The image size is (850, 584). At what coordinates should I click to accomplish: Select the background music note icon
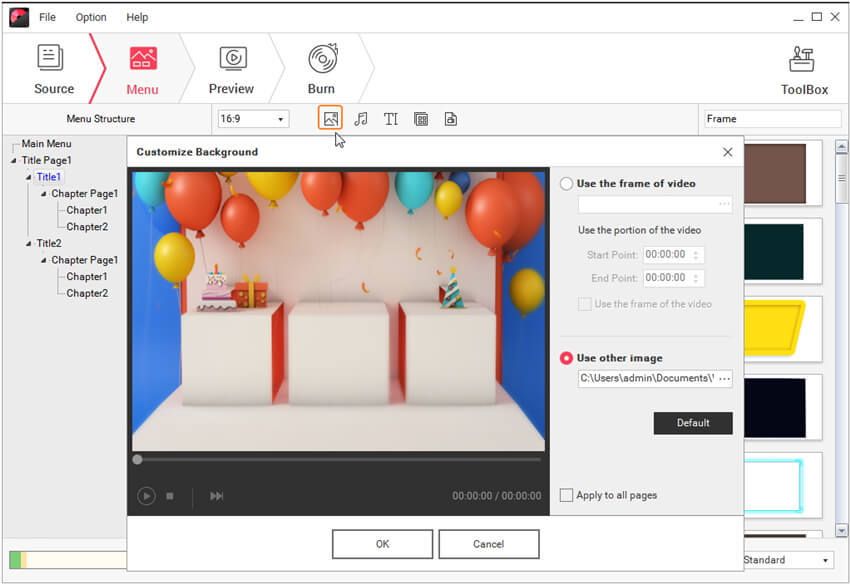click(361, 118)
